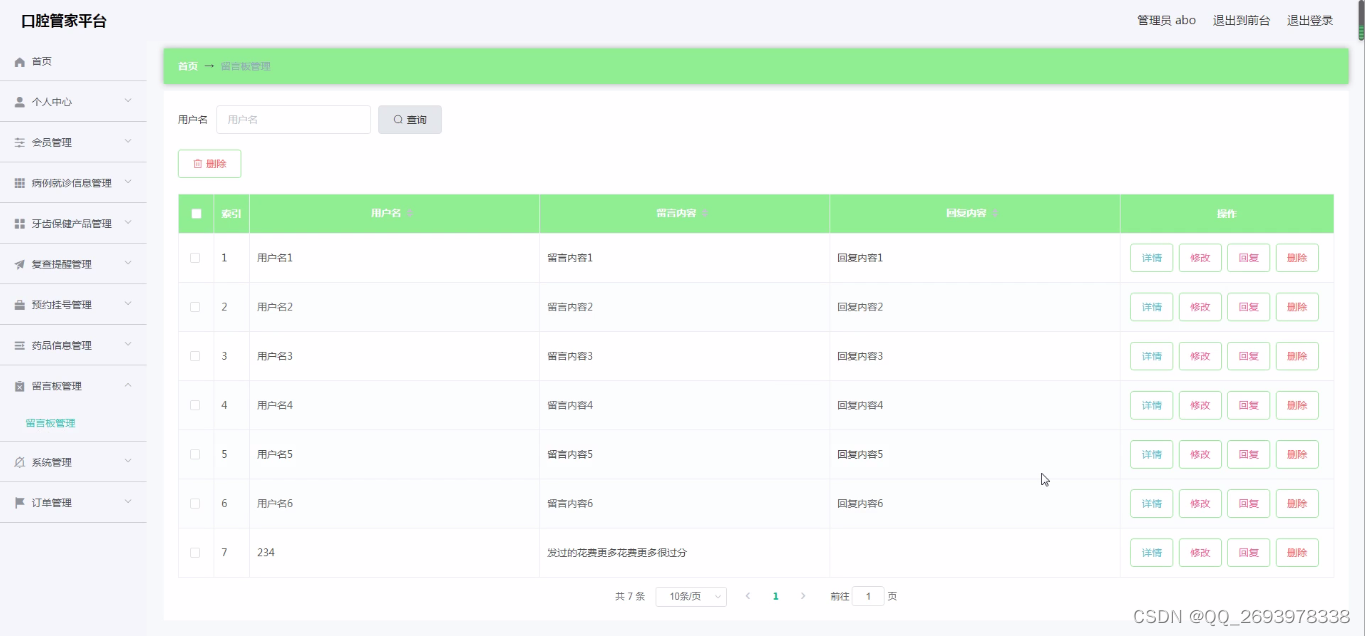Click the cell text 回复内容6
The image size is (1365, 636).
click(860, 504)
